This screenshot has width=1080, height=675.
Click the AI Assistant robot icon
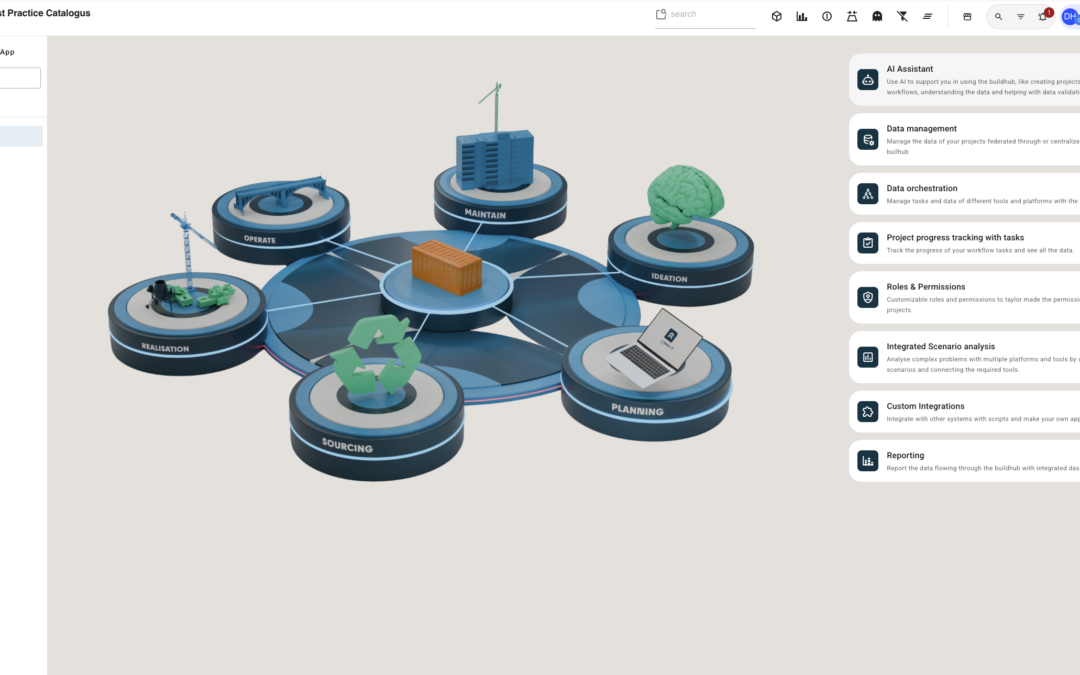click(x=868, y=80)
